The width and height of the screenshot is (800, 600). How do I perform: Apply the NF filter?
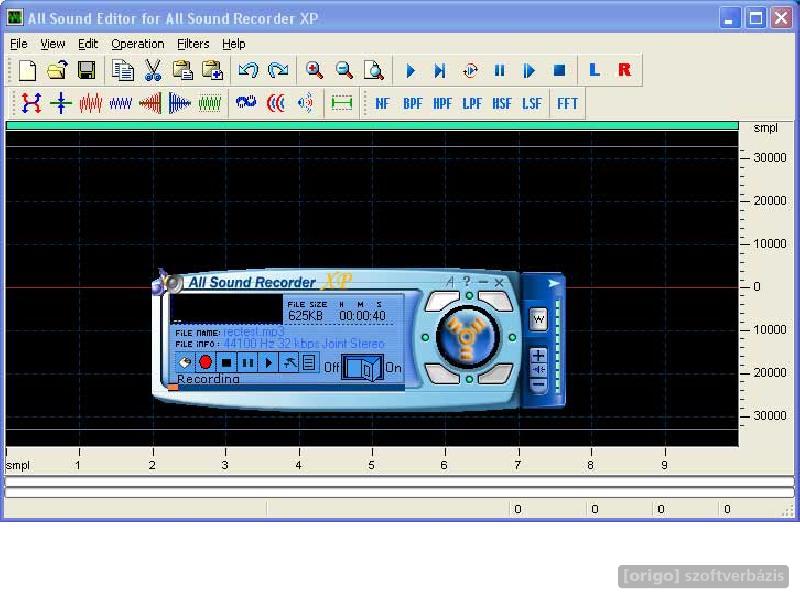[x=382, y=104]
